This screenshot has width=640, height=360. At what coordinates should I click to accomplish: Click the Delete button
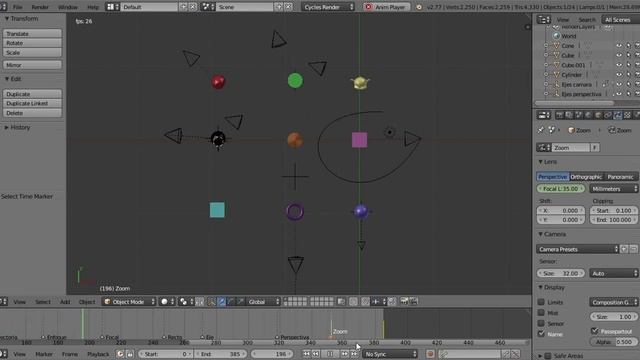[32, 113]
